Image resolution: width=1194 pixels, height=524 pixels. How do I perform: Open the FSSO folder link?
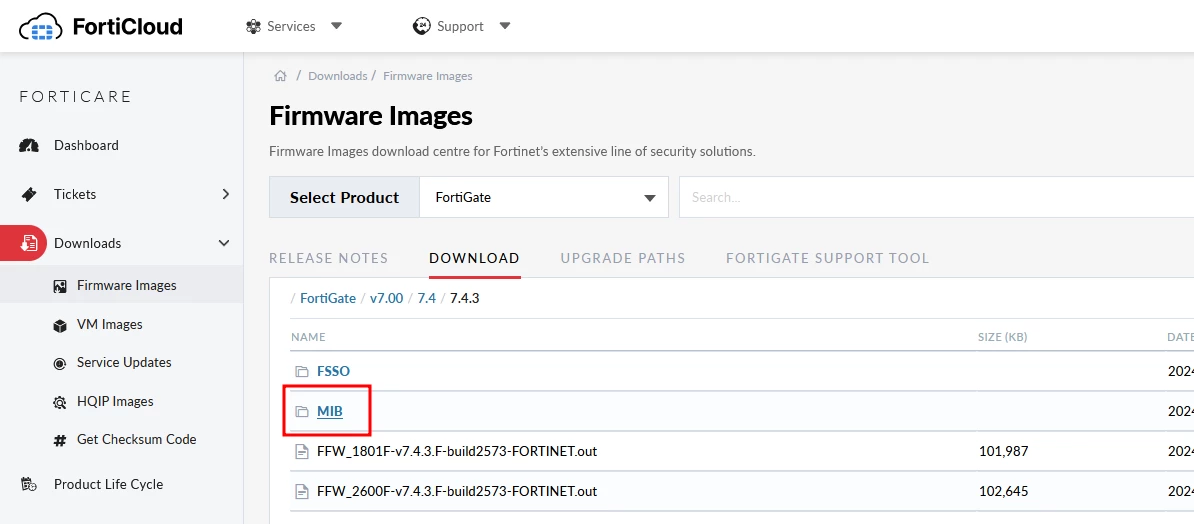click(x=334, y=372)
